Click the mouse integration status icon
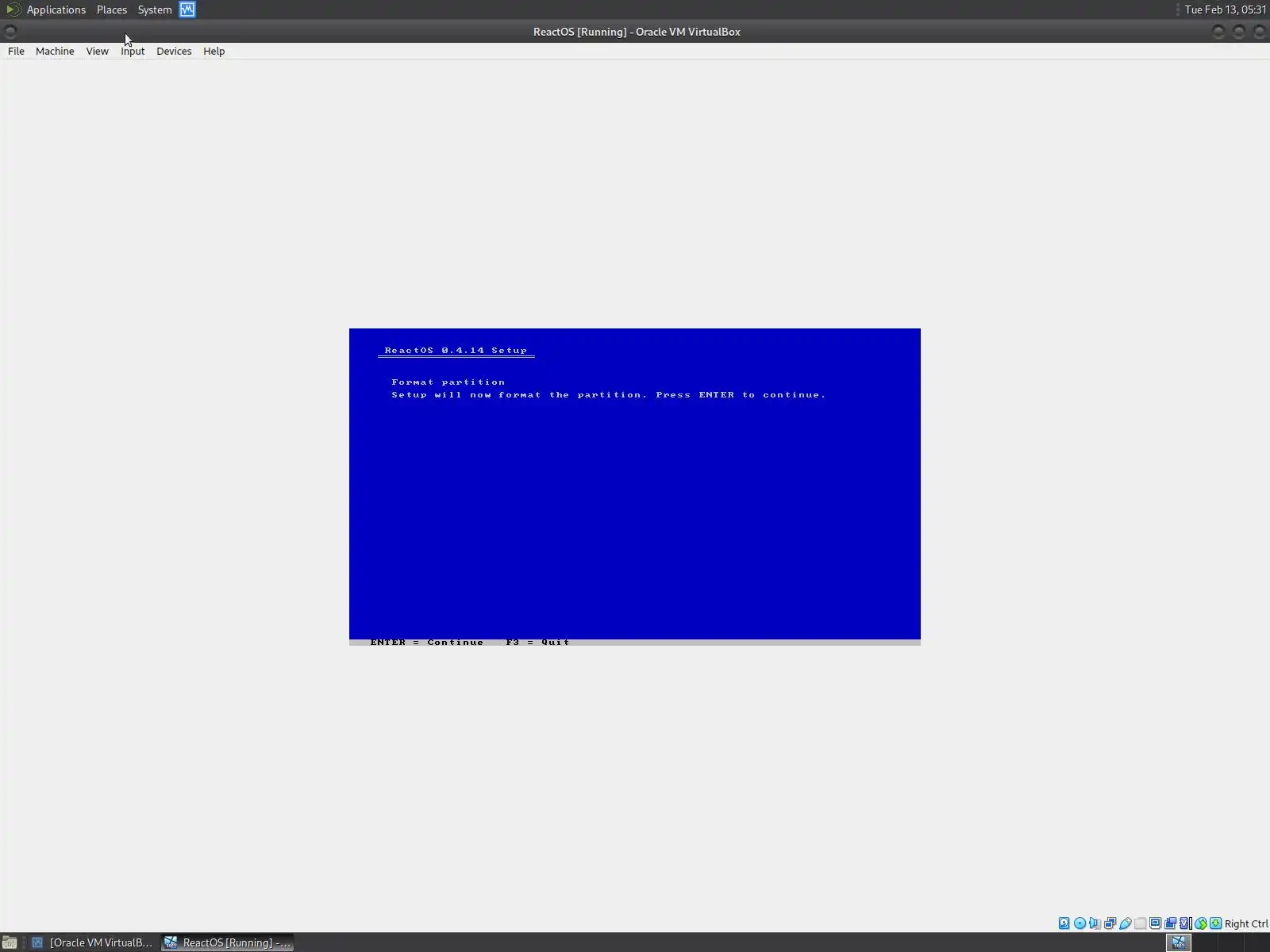 1200,923
